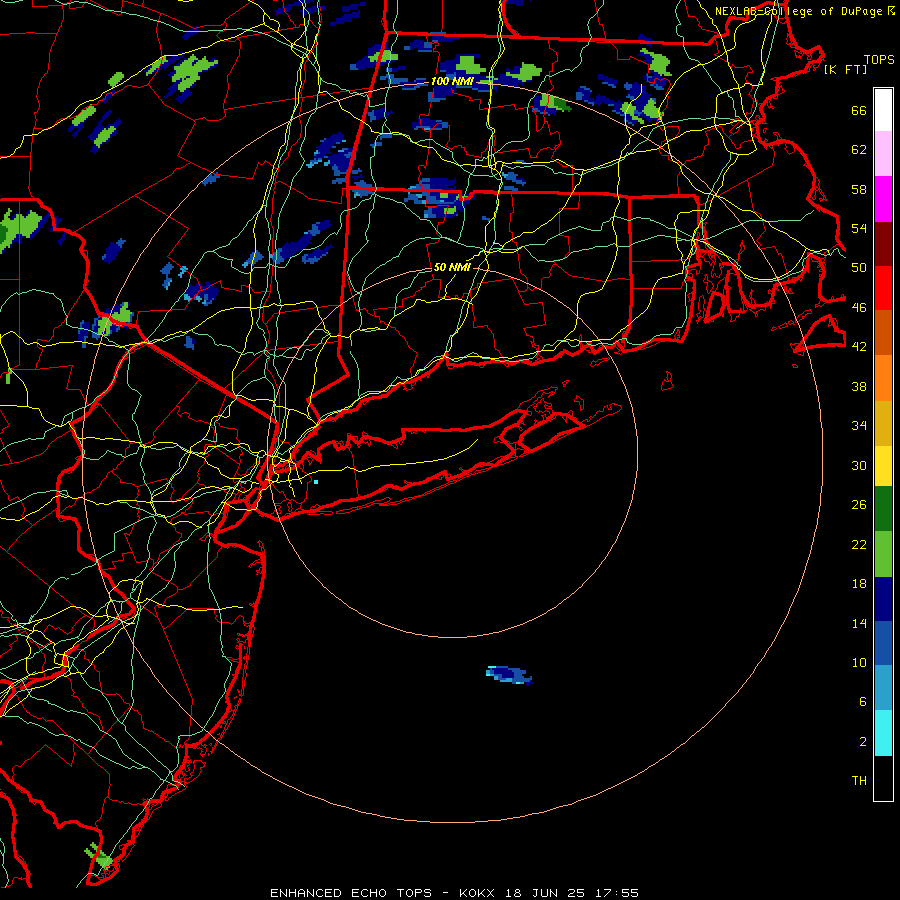The height and width of the screenshot is (900, 900).
Task: Click the 'TH' legend label
Action: (859, 781)
